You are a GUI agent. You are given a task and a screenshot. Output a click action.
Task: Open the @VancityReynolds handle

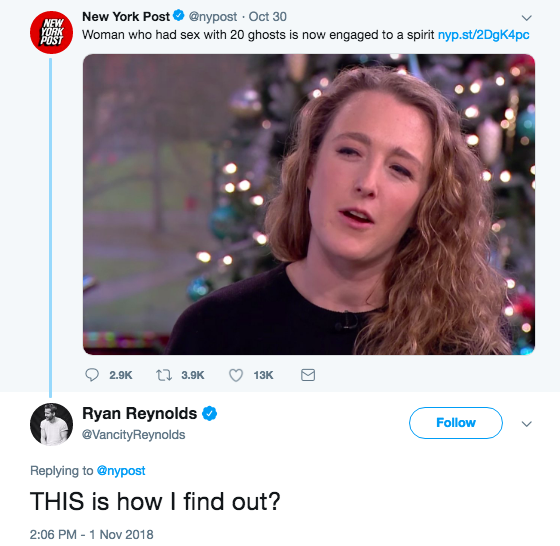pyautogui.click(x=134, y=435)
